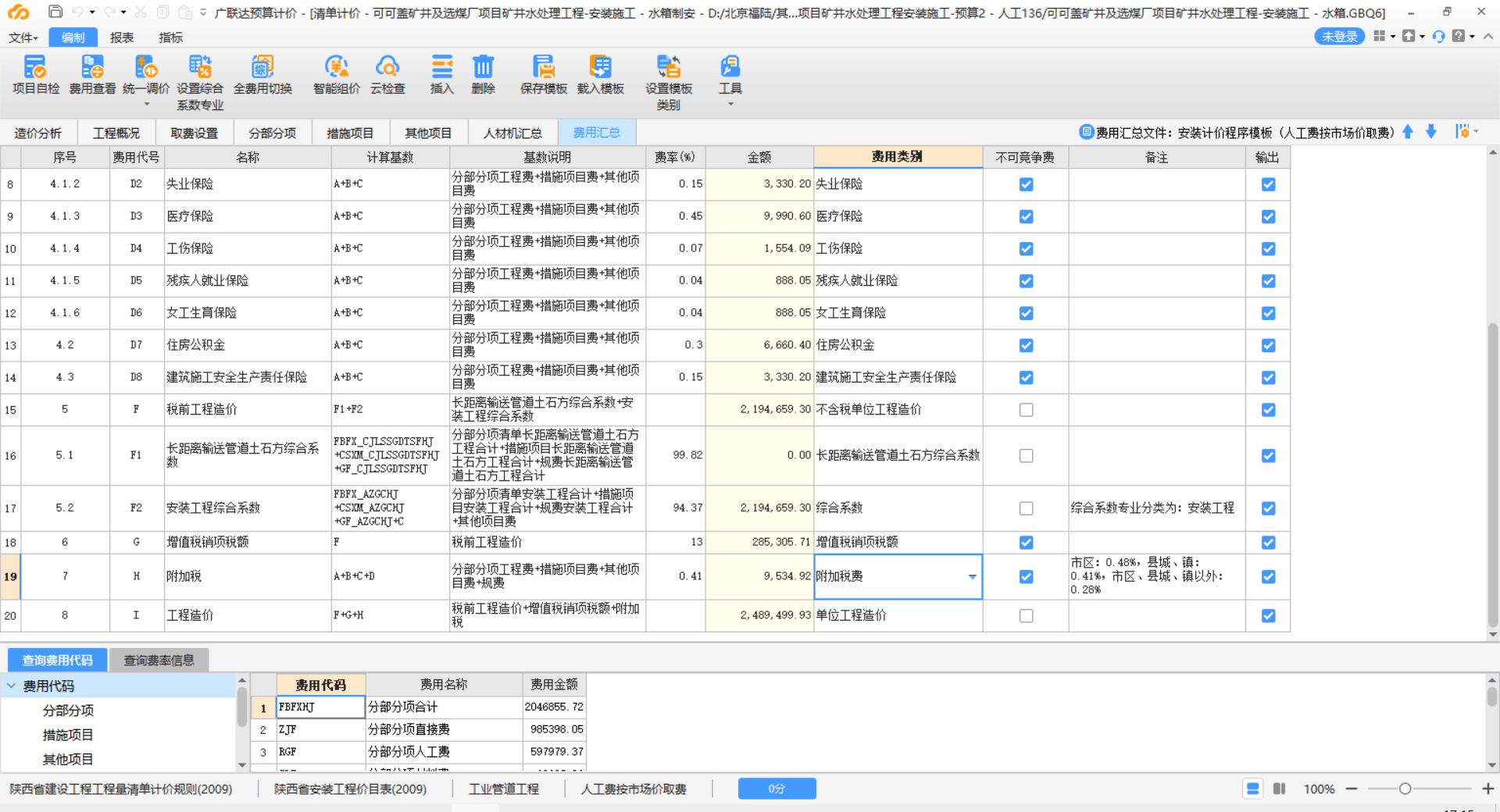Click the undo arrow icon

77,12
